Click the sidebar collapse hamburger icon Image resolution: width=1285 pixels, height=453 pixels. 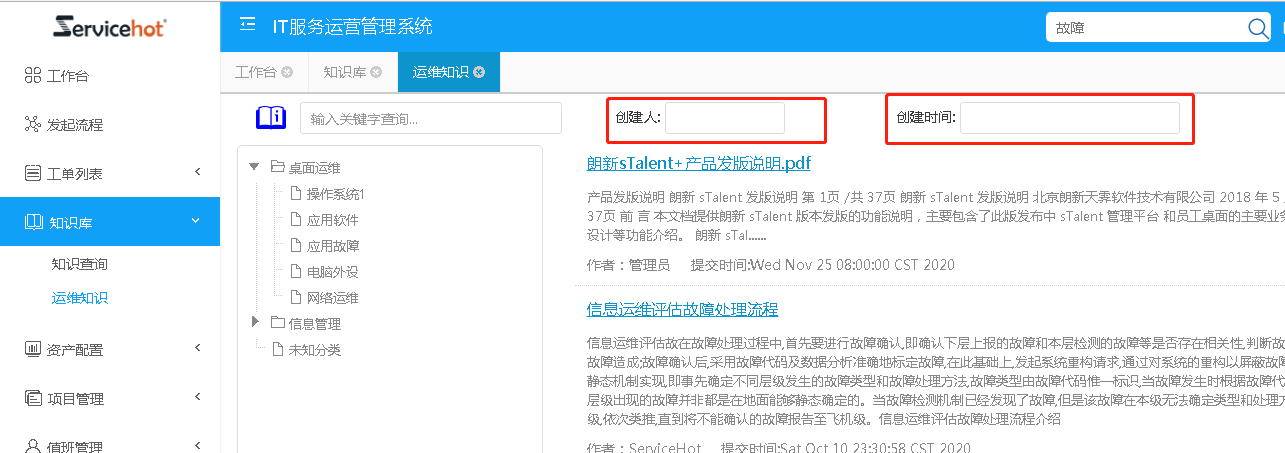pyautogui.click(x=247, y=26)
